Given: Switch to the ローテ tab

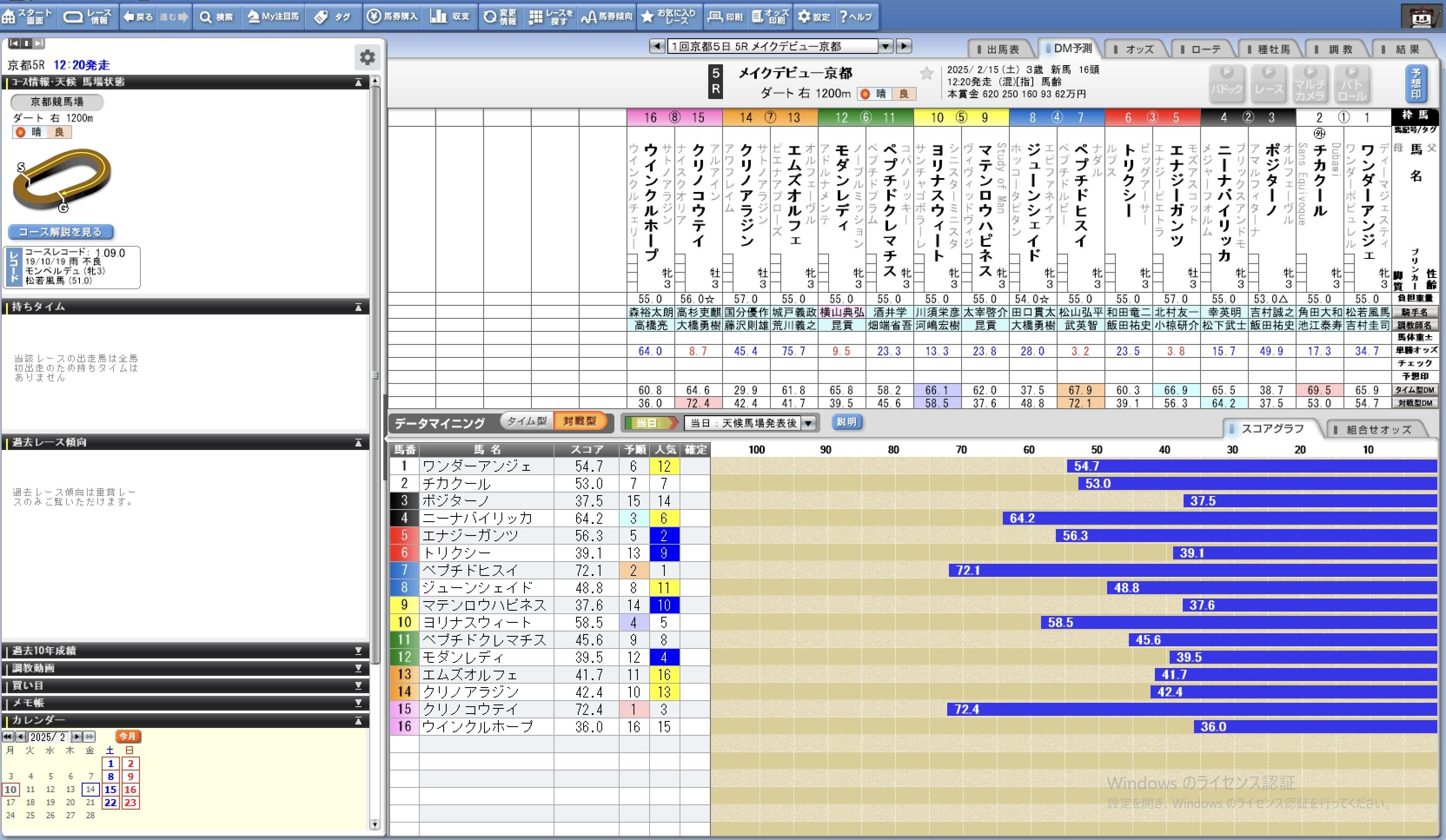Looking at the screenshot, I should pyautogui.click(x=1205, y=50).
